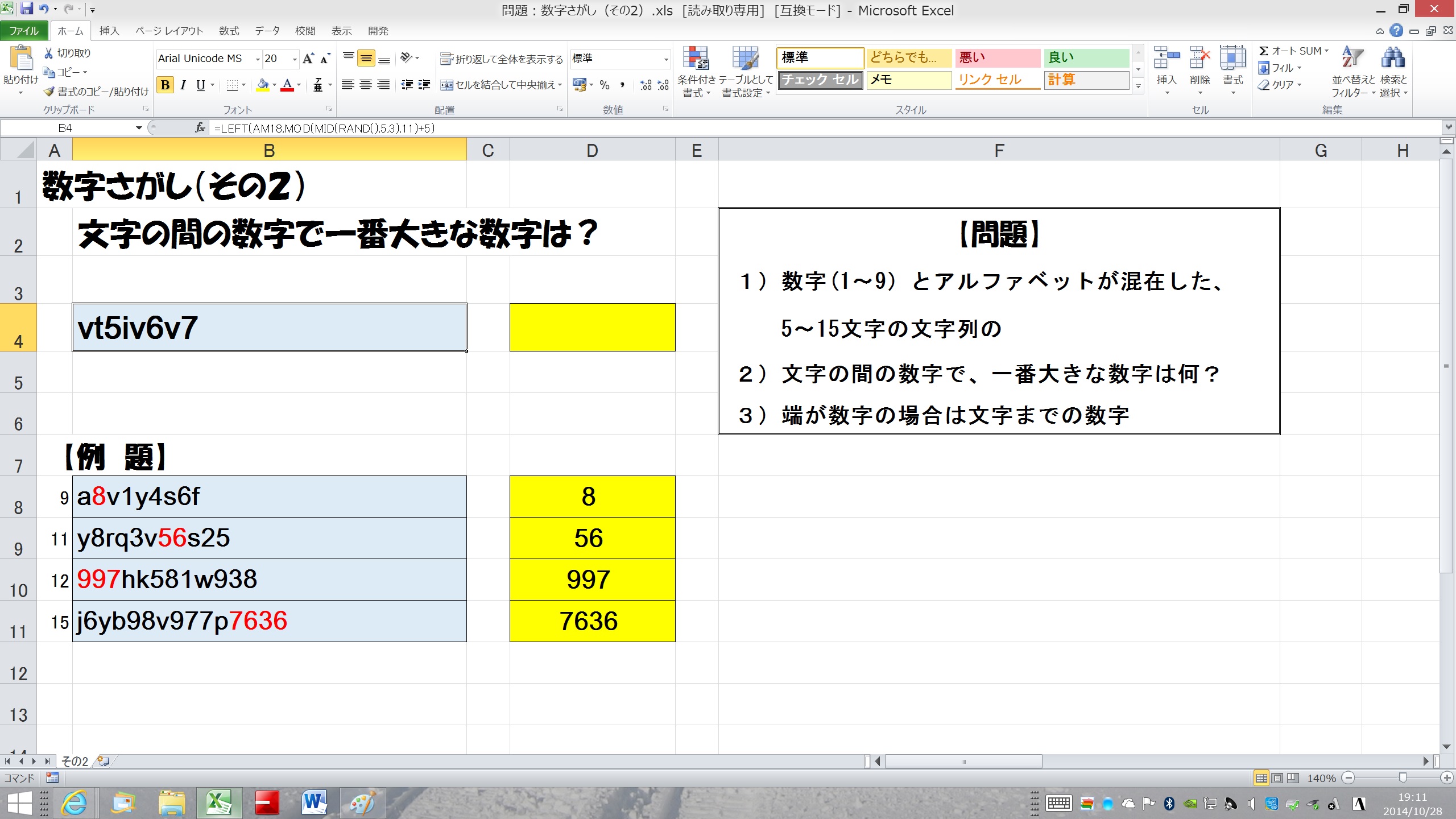Click Format as Table icon

(746, 59)
